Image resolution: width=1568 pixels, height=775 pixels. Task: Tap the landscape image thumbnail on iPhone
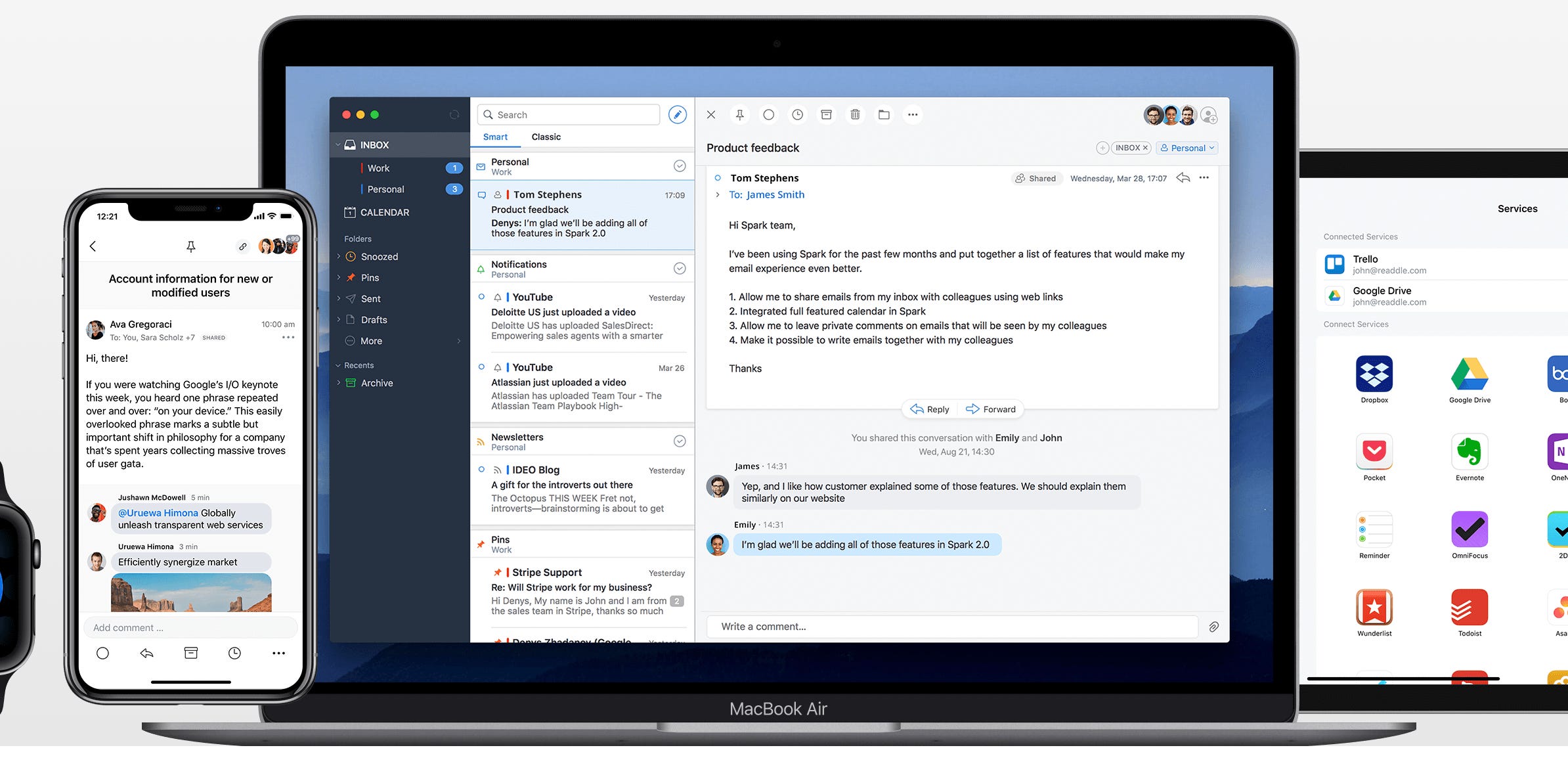click(x=191, y=593)
